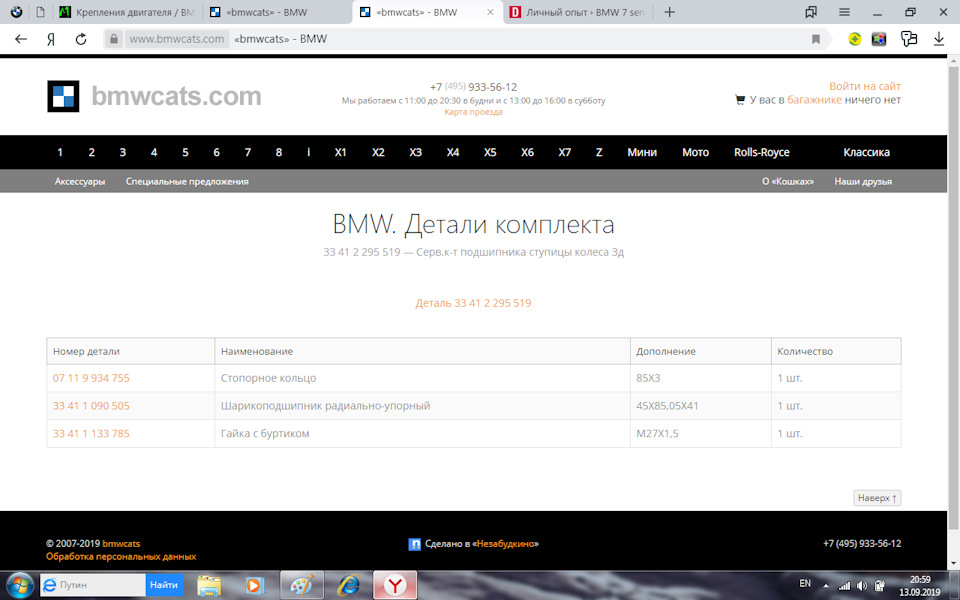Launch Windows Media Player from taskbar
This screenshot has width=960, height=600.
tap(253, 585)
